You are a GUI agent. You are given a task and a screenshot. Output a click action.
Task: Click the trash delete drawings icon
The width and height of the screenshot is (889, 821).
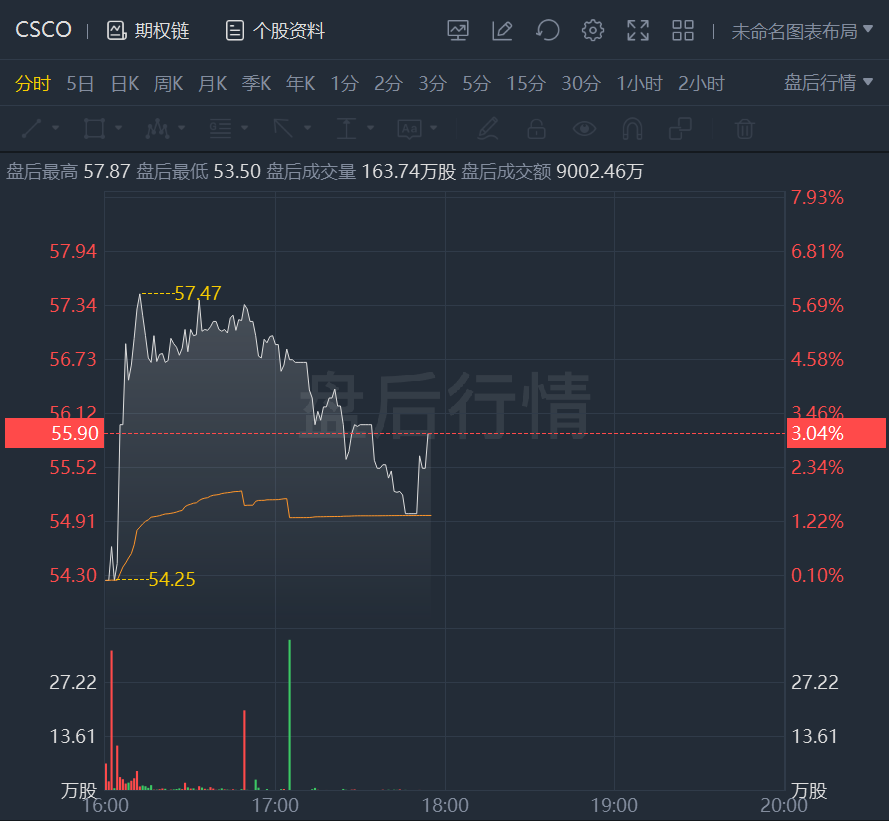744,128
